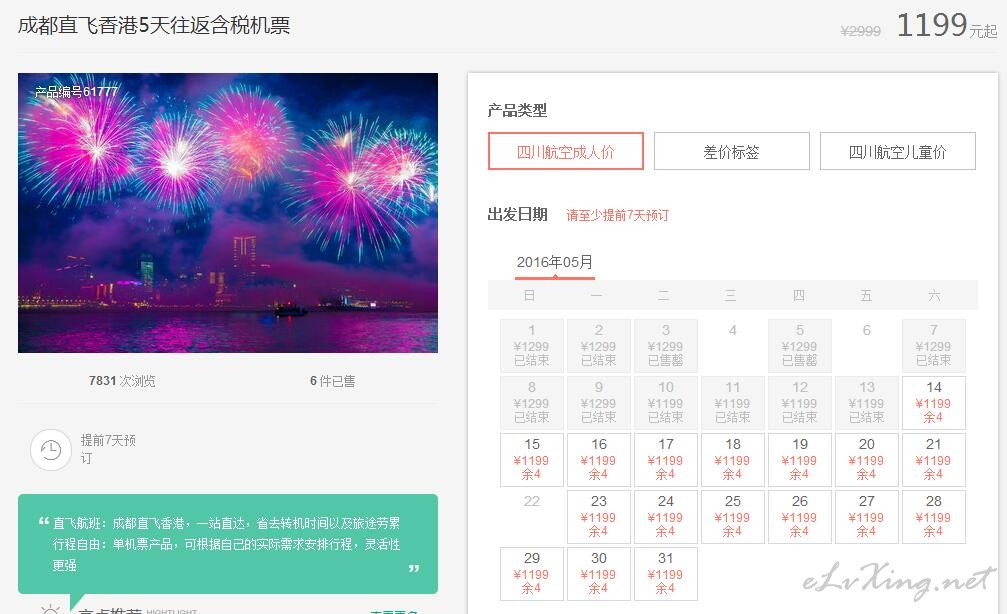Click the ended date cell May 7
The image size is (1007, 614).
tap(934, 346)
